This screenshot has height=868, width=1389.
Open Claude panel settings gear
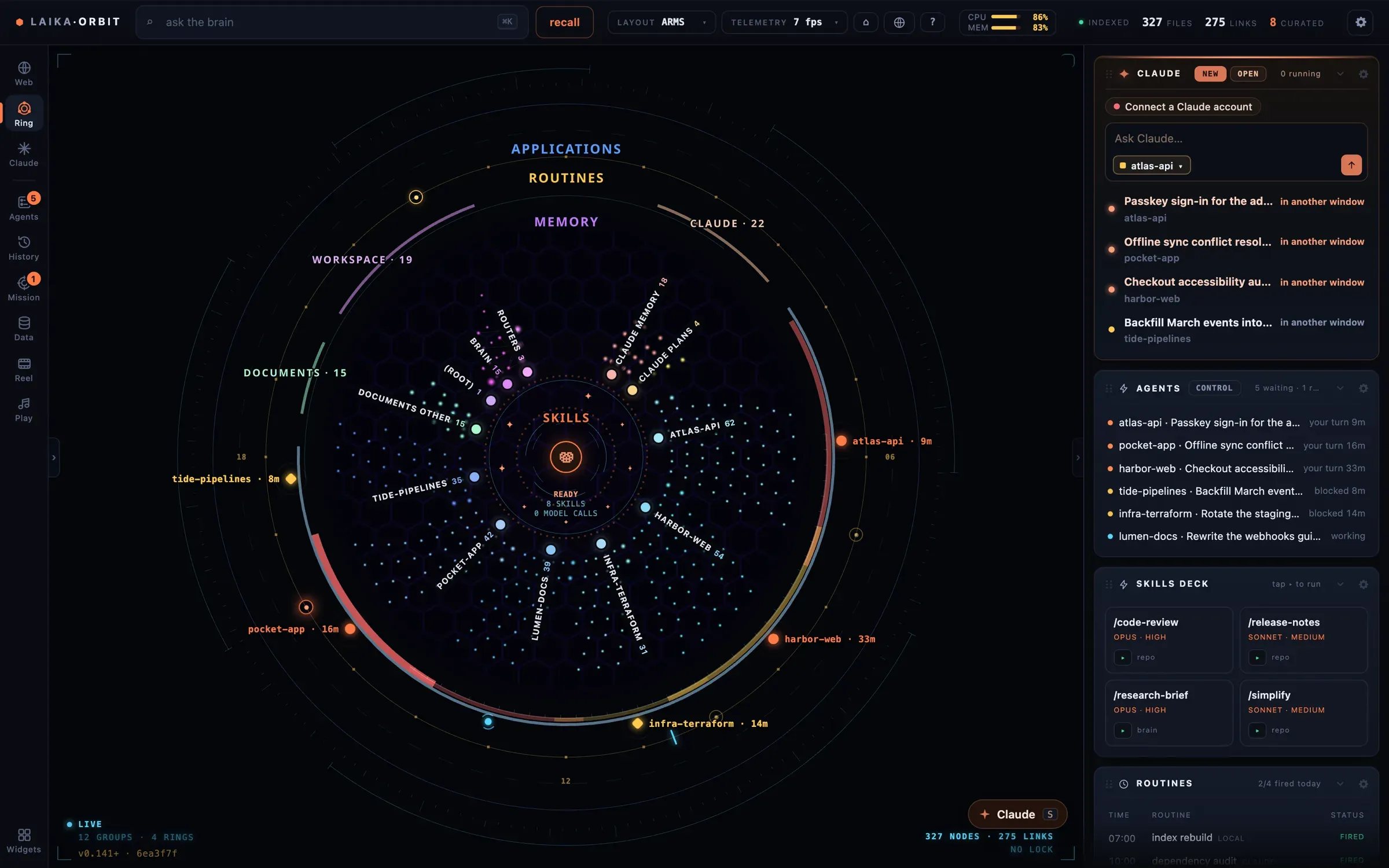click(1364, 74)
